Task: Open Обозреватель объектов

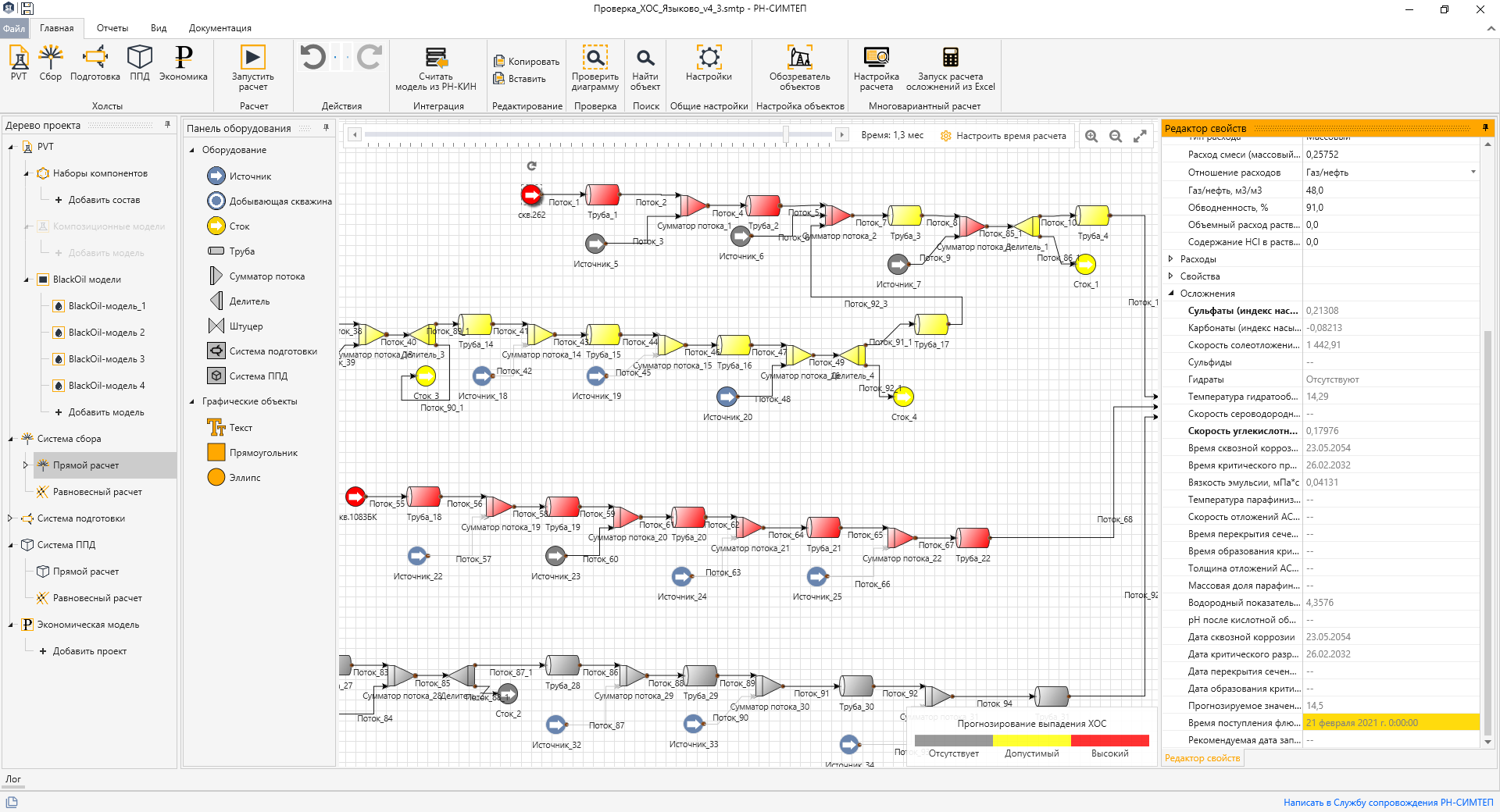Action: [x=799, y=57]
